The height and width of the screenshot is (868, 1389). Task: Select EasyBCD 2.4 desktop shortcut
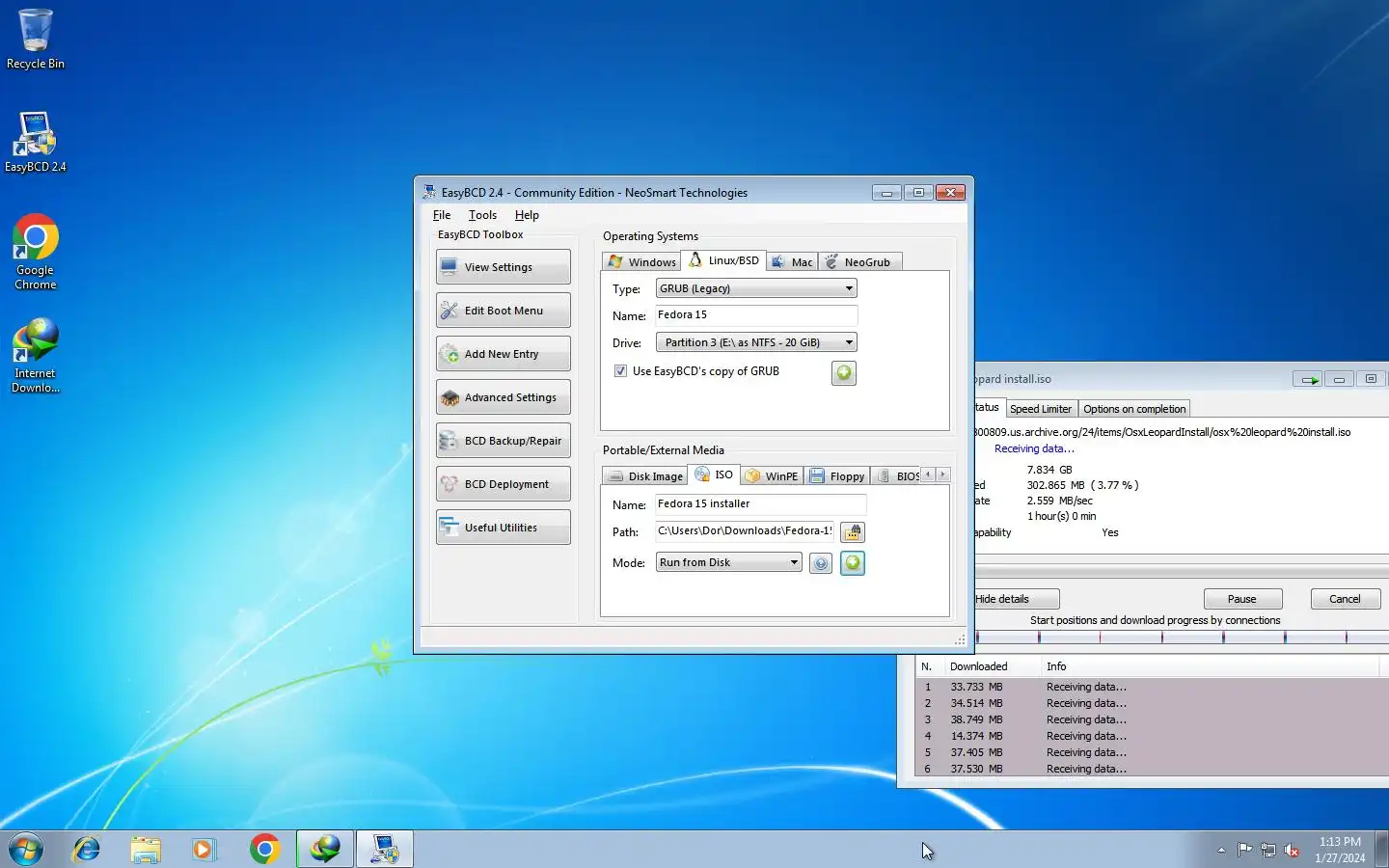[36, 142]
